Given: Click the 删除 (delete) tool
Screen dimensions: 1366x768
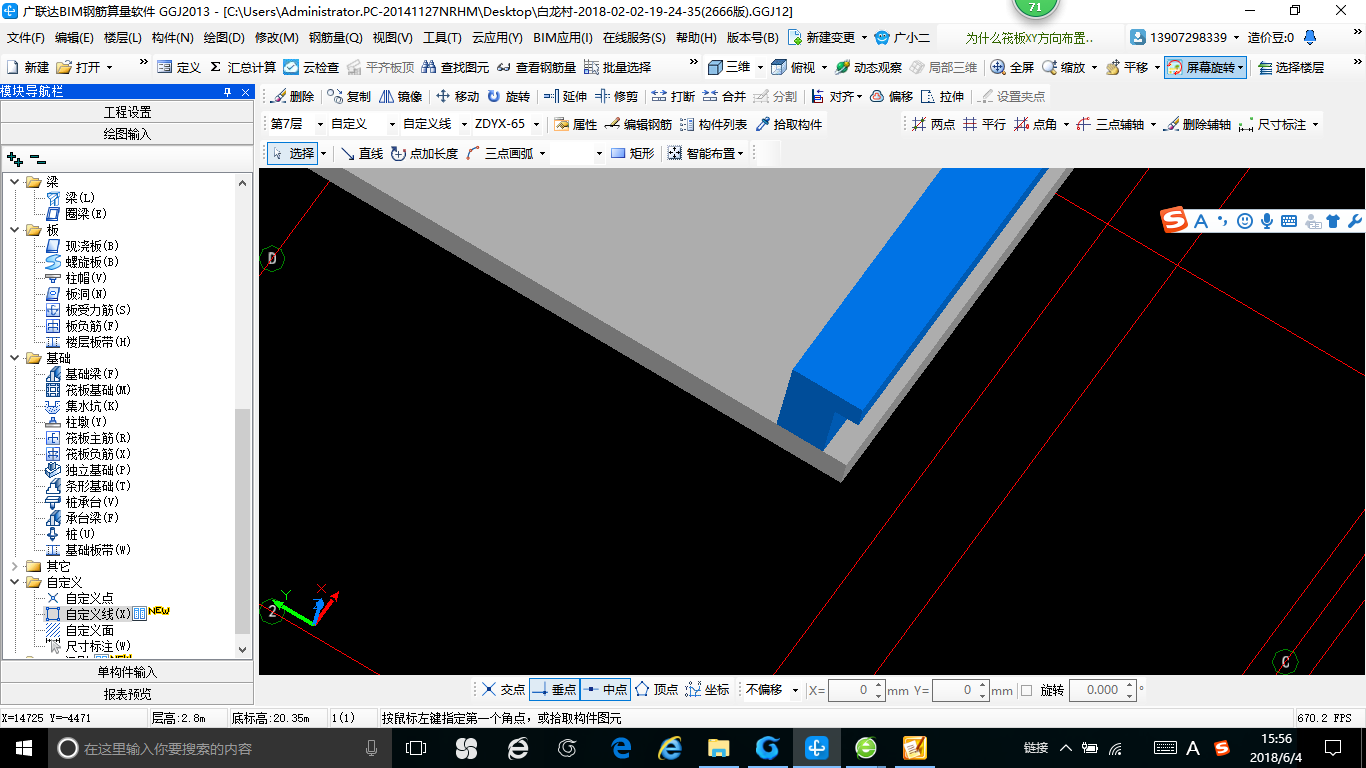Looking at the screenshot, I should pyautogui.click(x=292, y=97).
